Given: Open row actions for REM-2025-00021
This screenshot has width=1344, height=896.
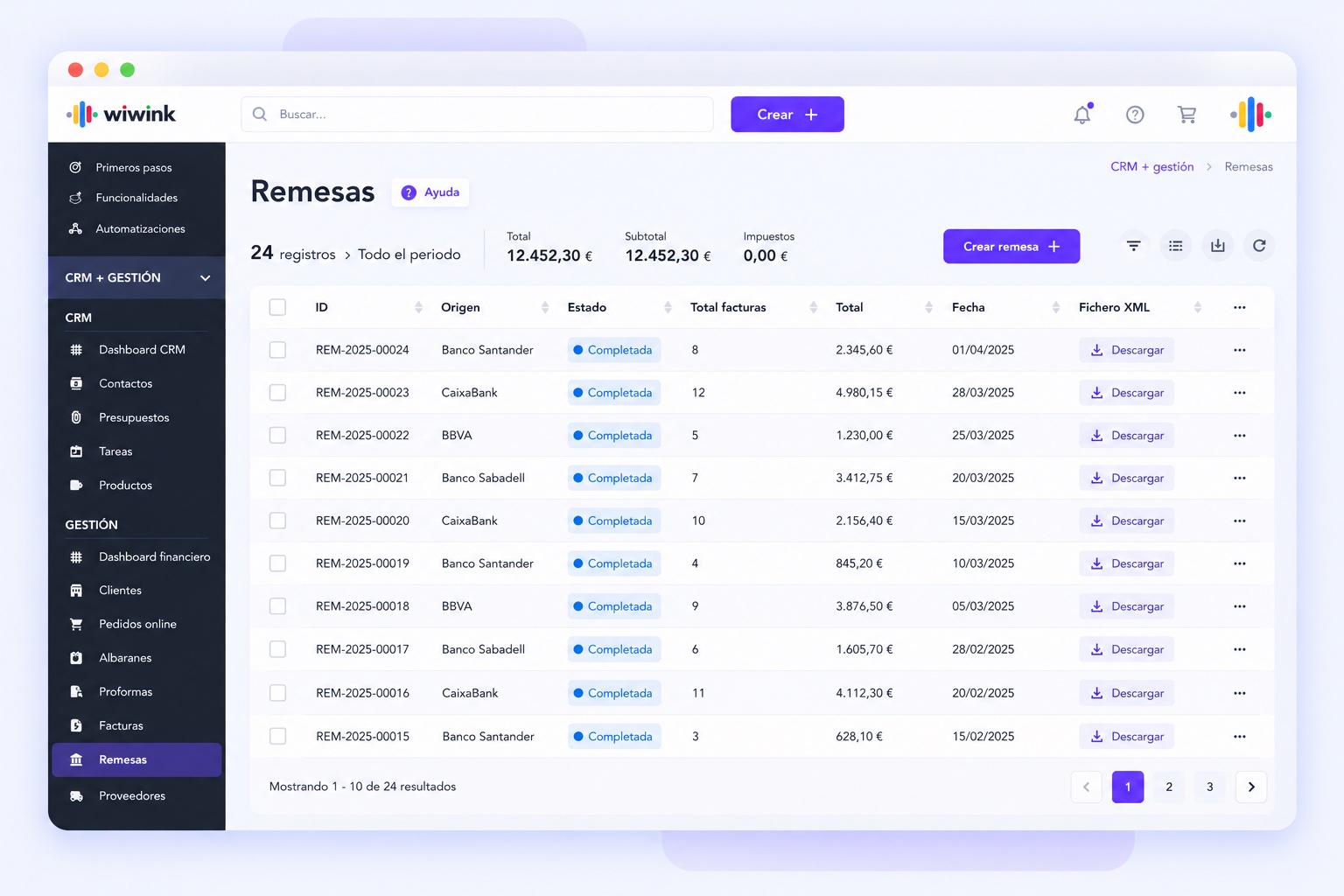Looking at the screenshot, I should click(1240, 478).
